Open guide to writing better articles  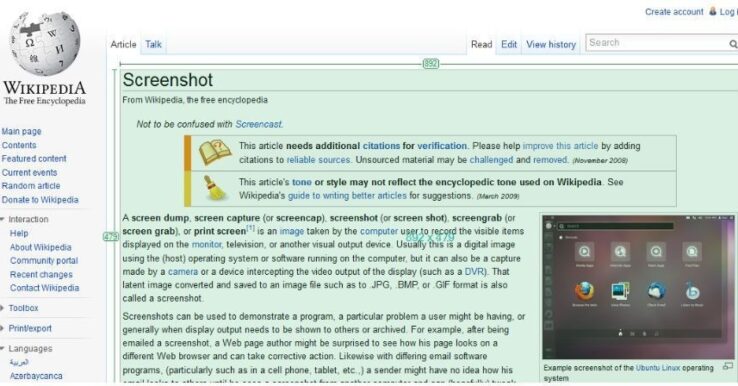pyautogui.click(x=347, y=196)
